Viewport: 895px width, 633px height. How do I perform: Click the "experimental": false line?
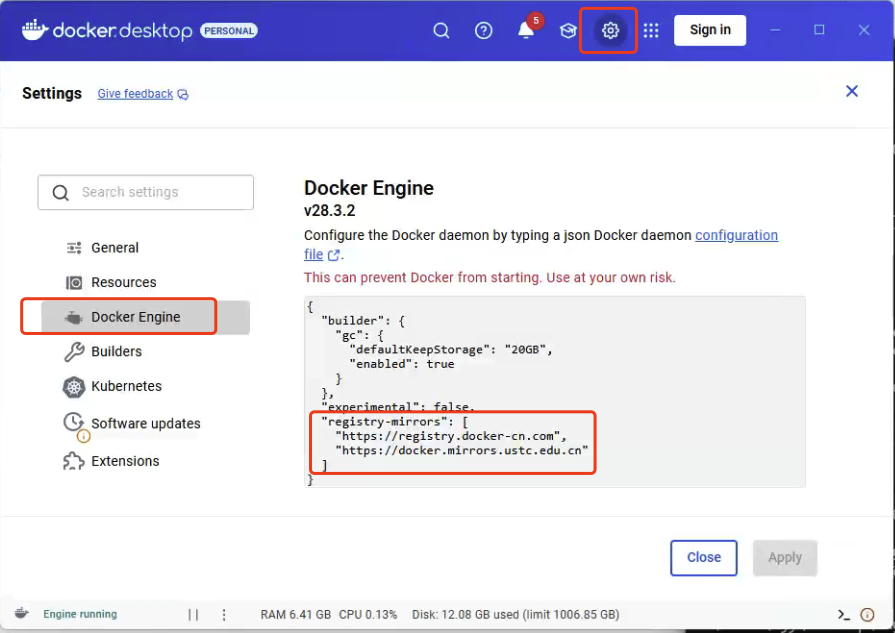pyautogui.click(x=398, y=406)
